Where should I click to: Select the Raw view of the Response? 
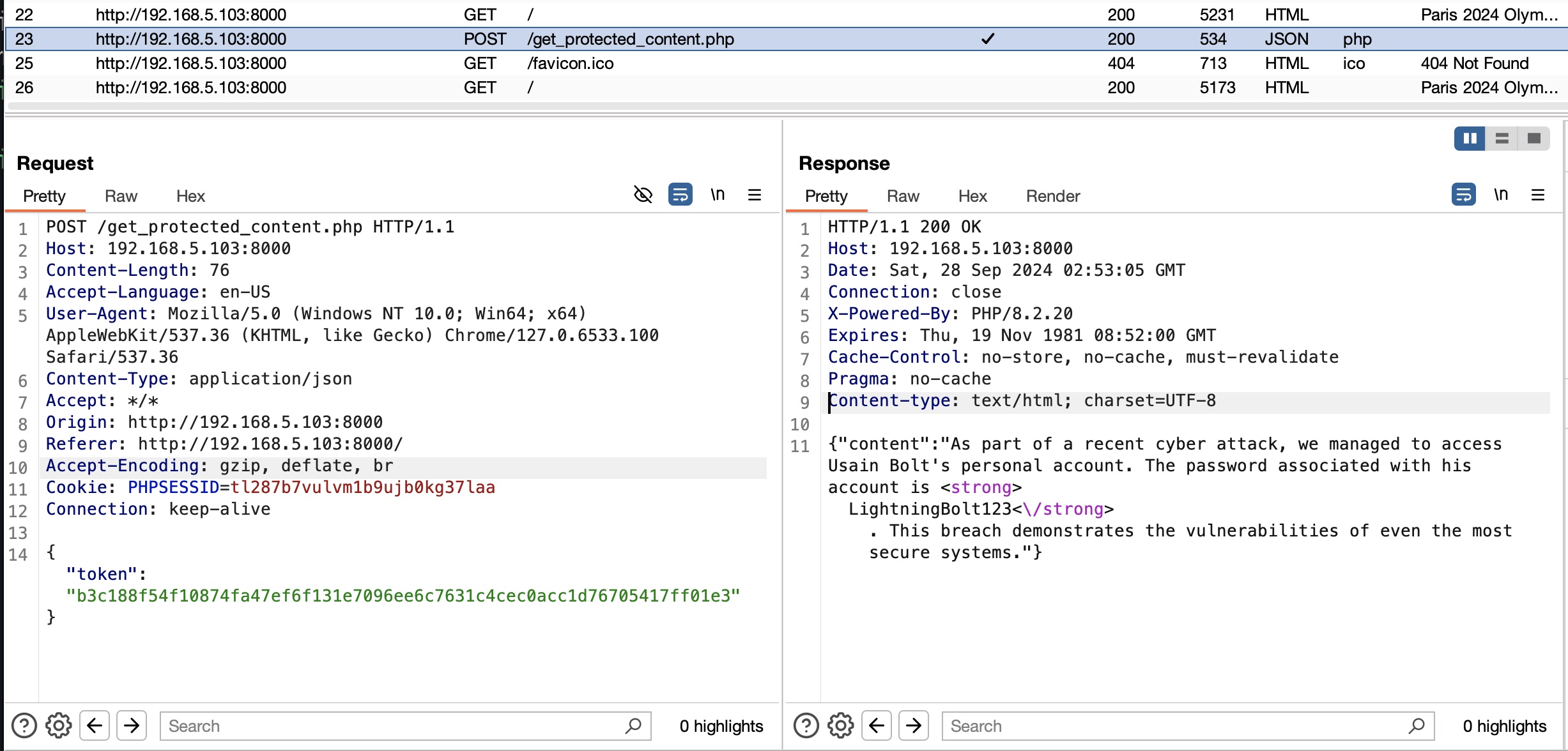(903, 196)
